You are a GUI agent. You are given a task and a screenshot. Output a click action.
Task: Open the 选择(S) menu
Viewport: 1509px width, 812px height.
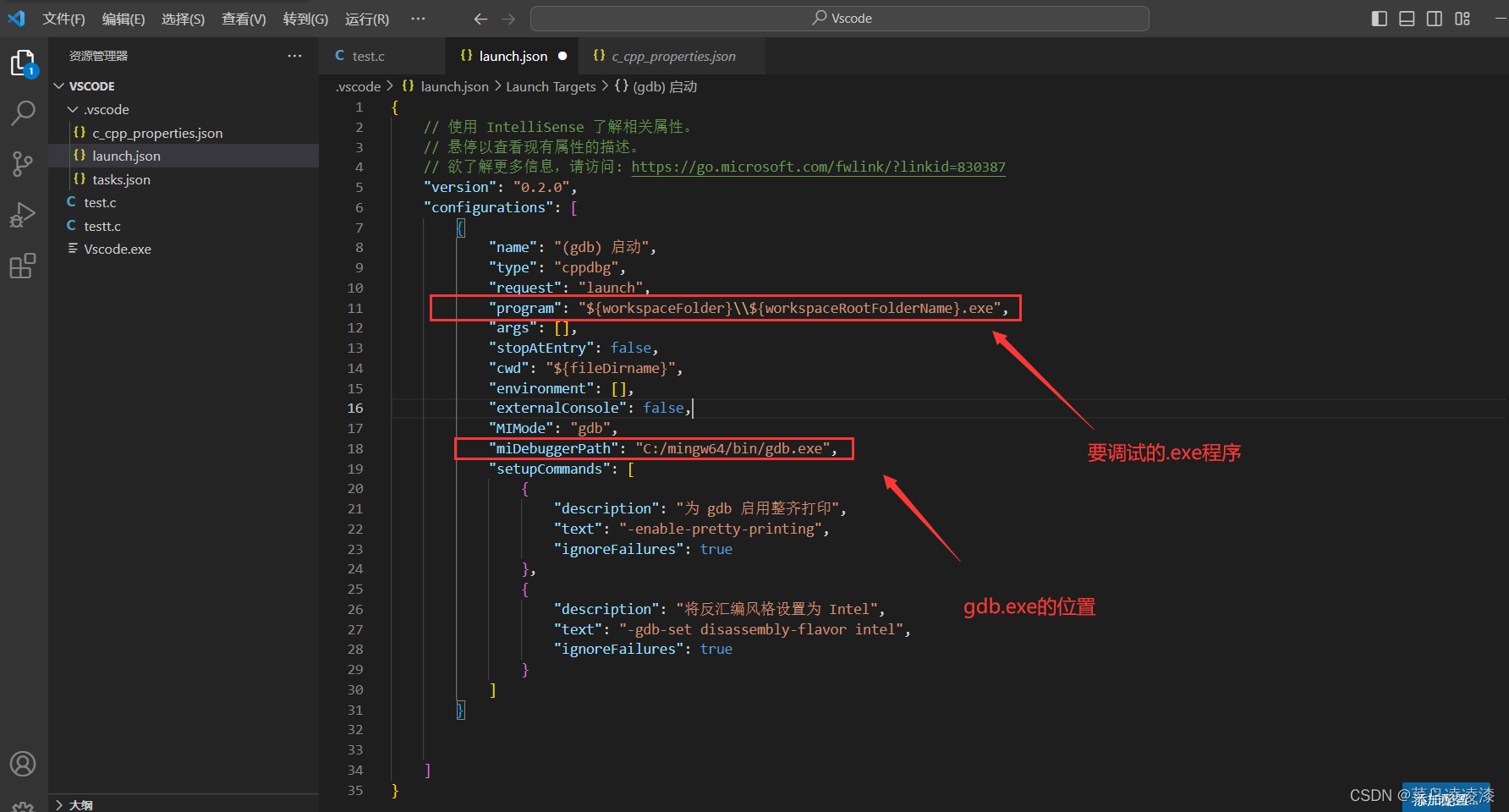tap(183, 19)
